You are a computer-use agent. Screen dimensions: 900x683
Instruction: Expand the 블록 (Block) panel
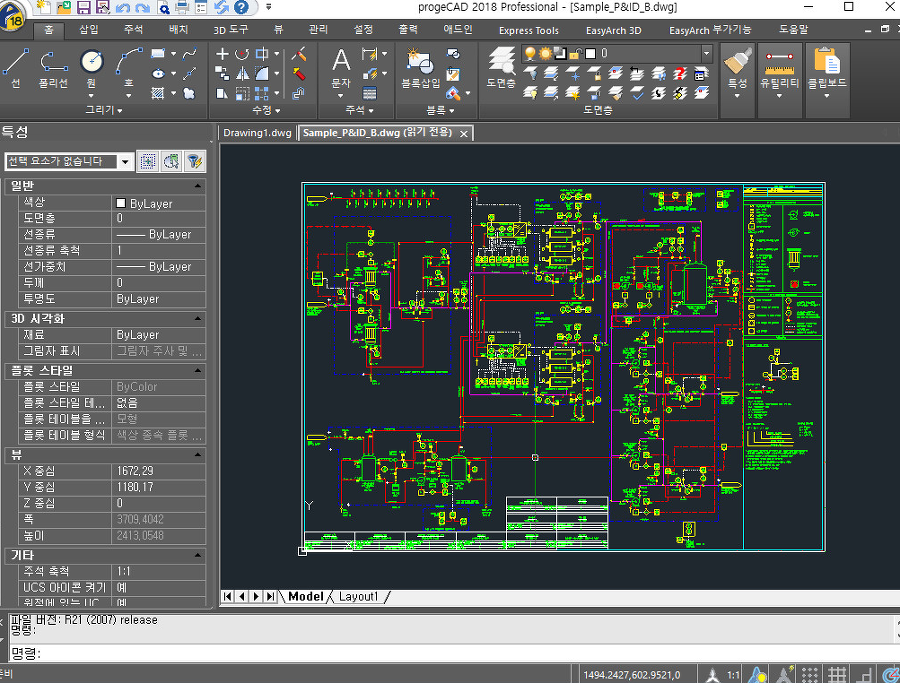coord(440,110)
